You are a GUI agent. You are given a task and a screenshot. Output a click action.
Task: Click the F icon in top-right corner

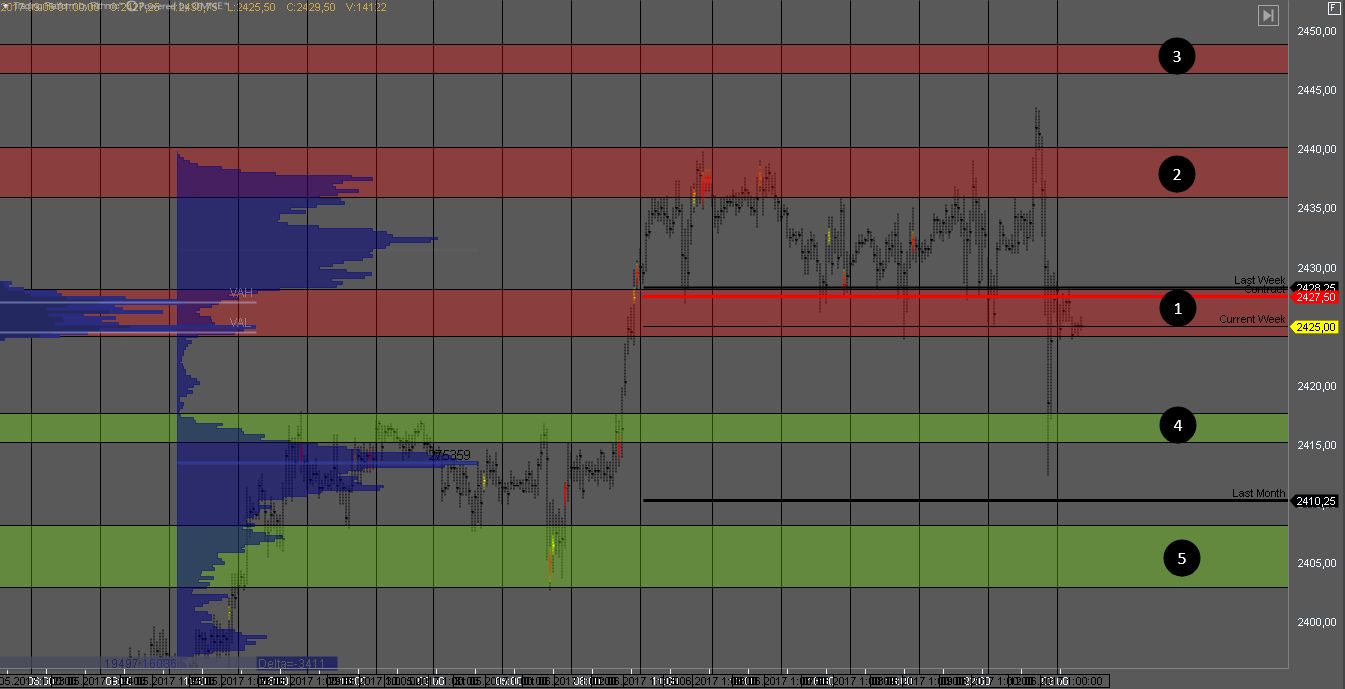click(x=1334, y=7)
